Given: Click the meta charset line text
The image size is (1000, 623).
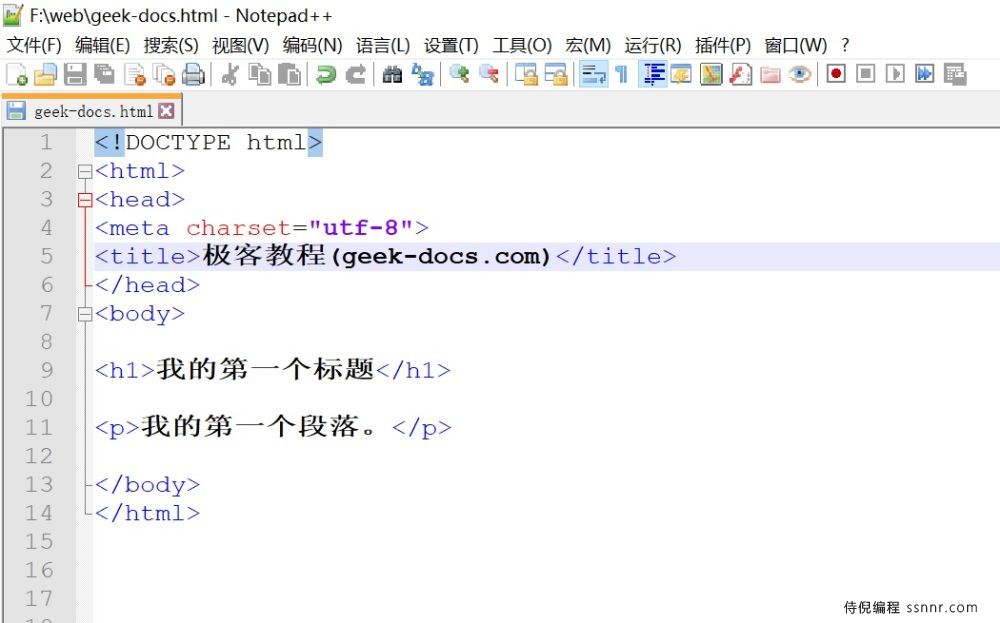Looking at the screenshot, I should (x=261, y=228).
